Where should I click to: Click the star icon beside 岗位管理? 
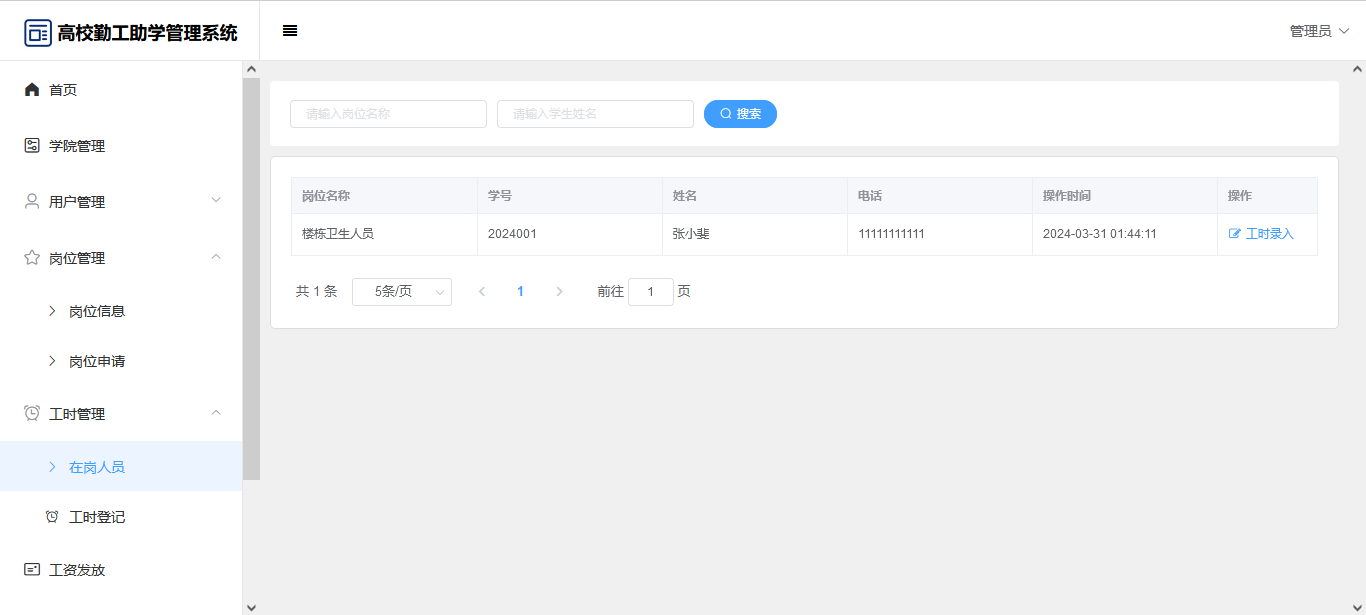pos(32,258)
